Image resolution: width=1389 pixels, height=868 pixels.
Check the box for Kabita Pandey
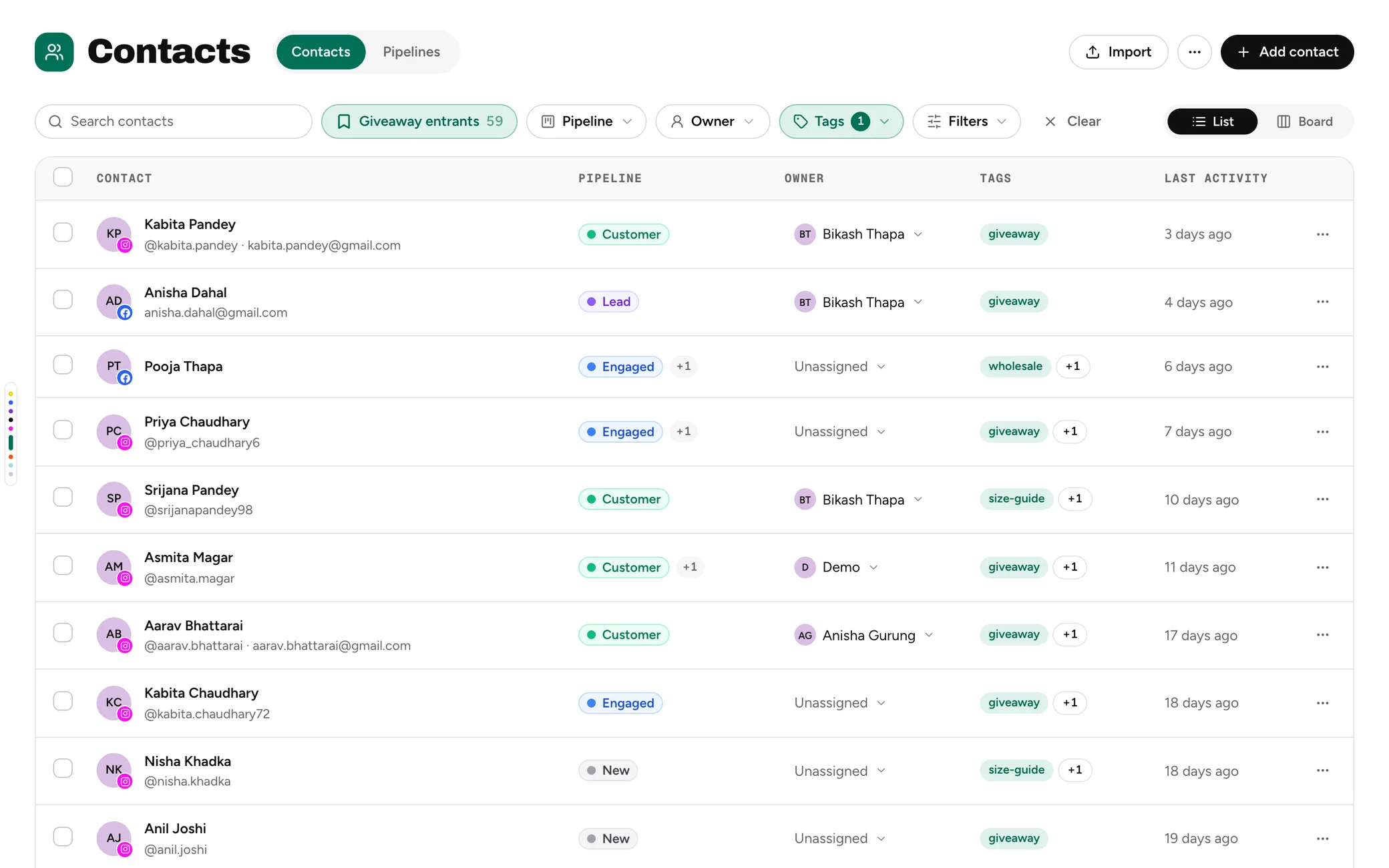tap(63, 232)
